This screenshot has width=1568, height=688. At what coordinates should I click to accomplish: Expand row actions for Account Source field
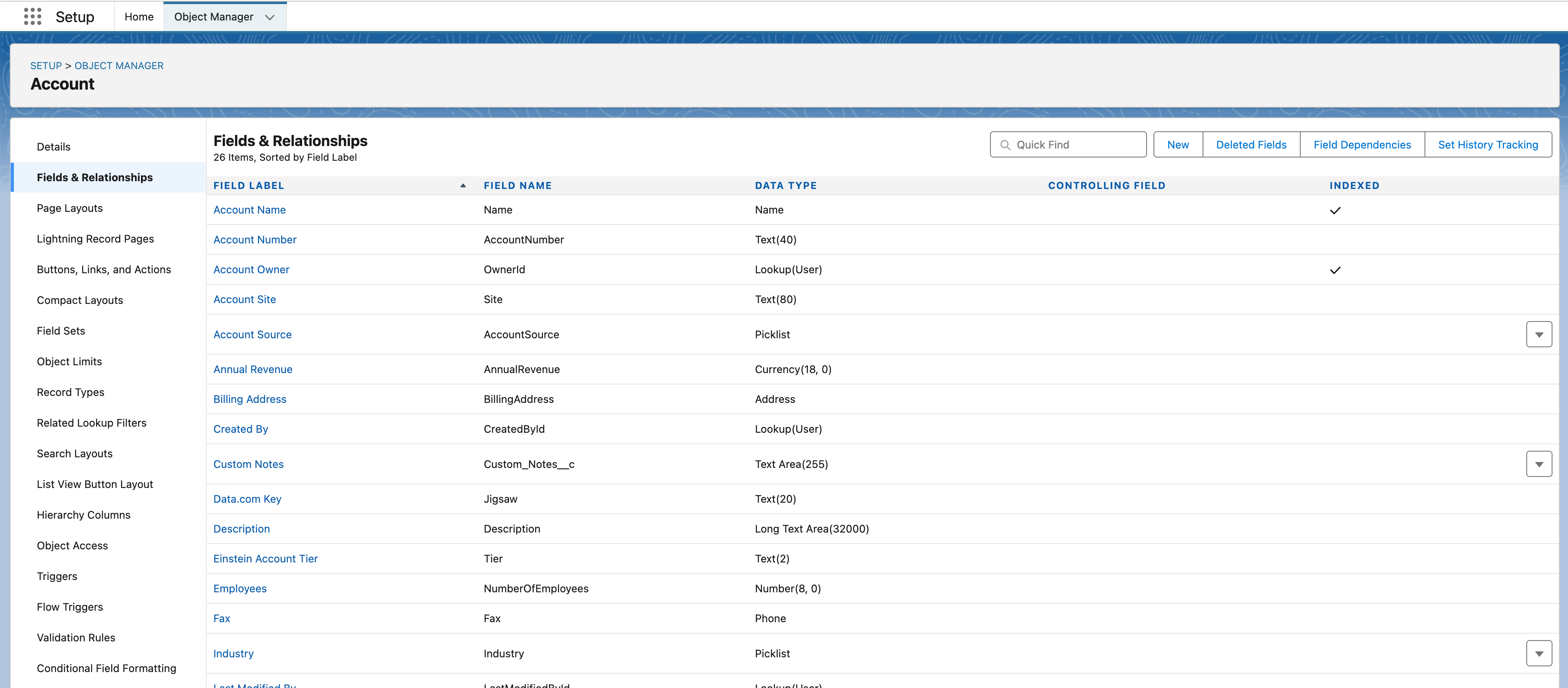coord(1539,334)
